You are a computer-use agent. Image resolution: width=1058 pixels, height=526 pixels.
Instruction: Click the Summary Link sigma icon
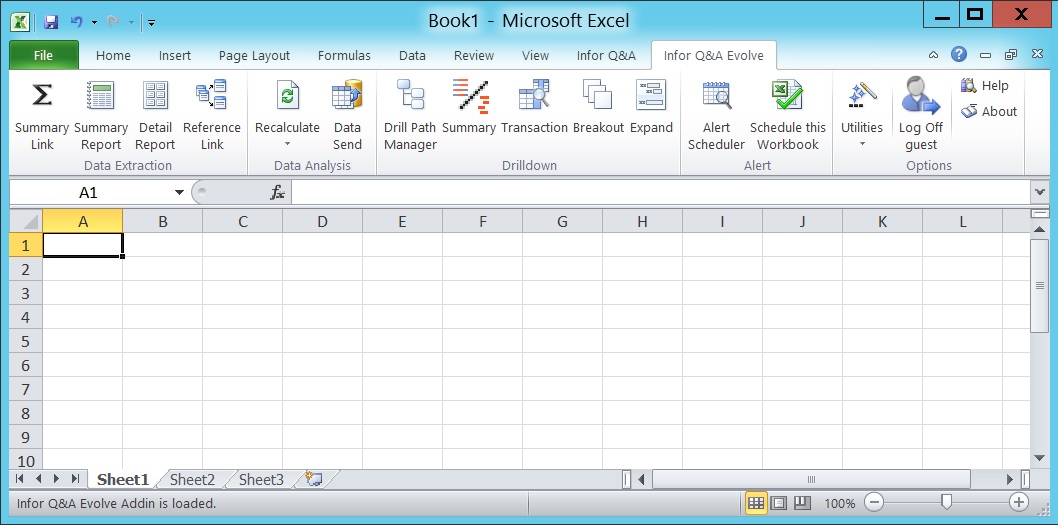(x=42, y=95)
